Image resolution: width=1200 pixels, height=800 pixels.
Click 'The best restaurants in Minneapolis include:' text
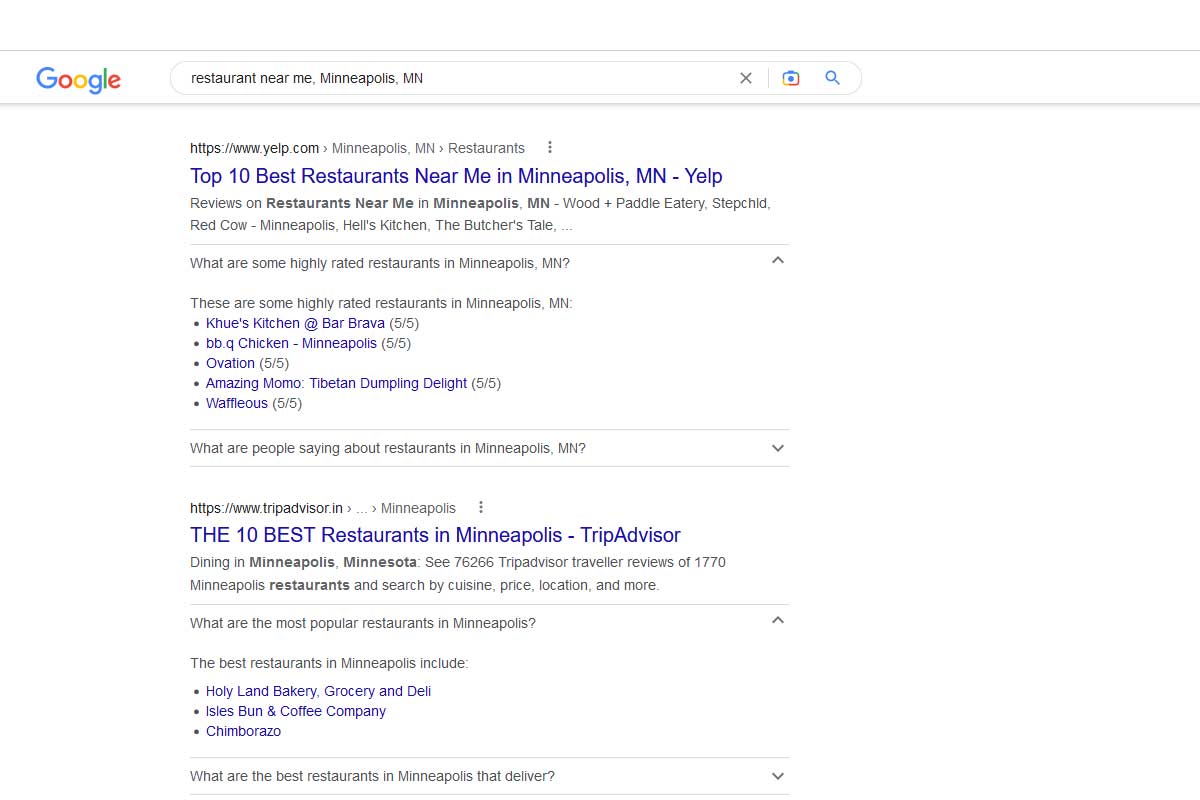click(329, 663)
